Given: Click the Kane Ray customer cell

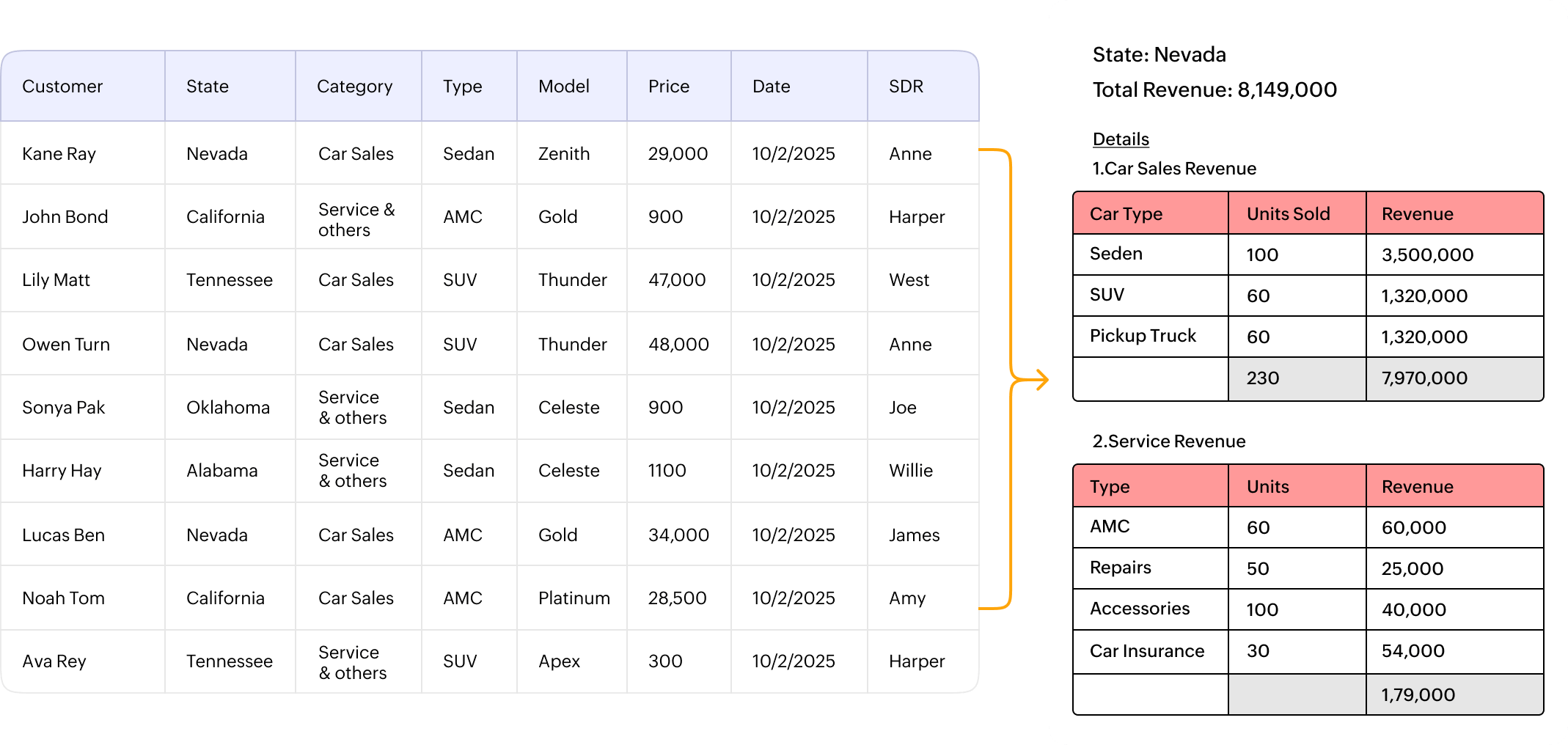Looking at the screenshot, I should (x=59, y=154).
